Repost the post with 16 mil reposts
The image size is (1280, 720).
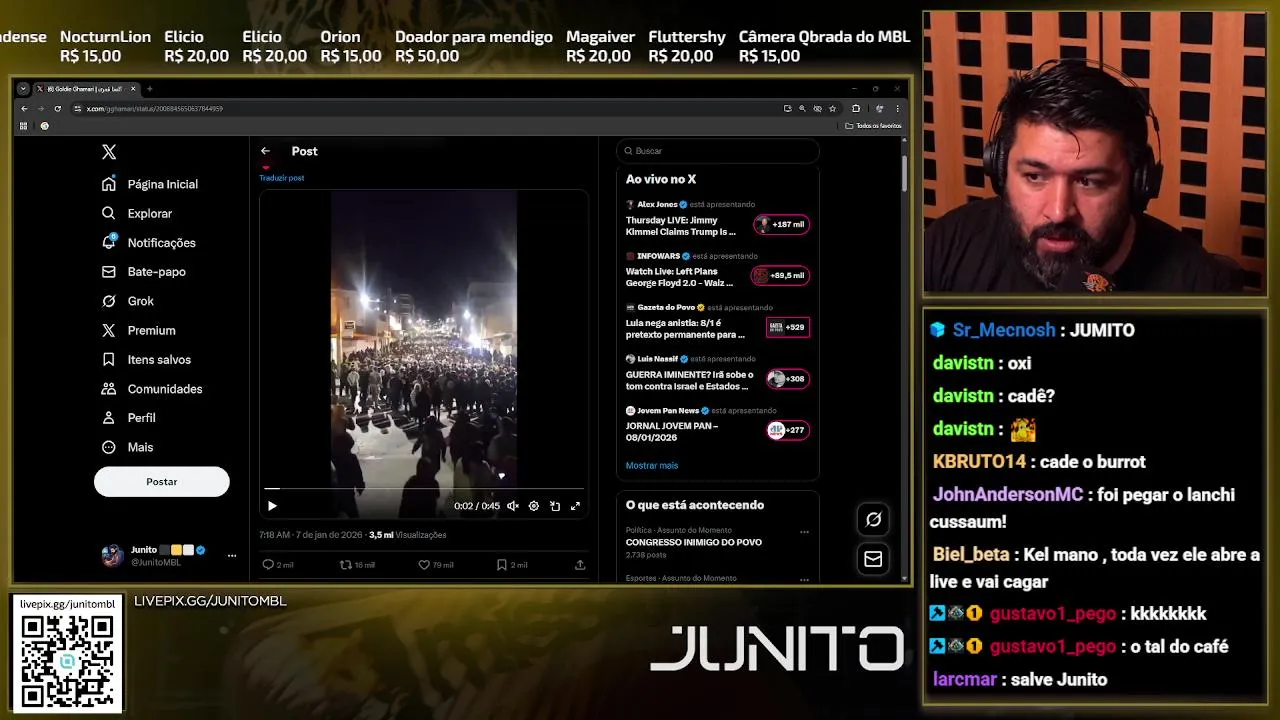pyautogui.click(x=357, y=565)
